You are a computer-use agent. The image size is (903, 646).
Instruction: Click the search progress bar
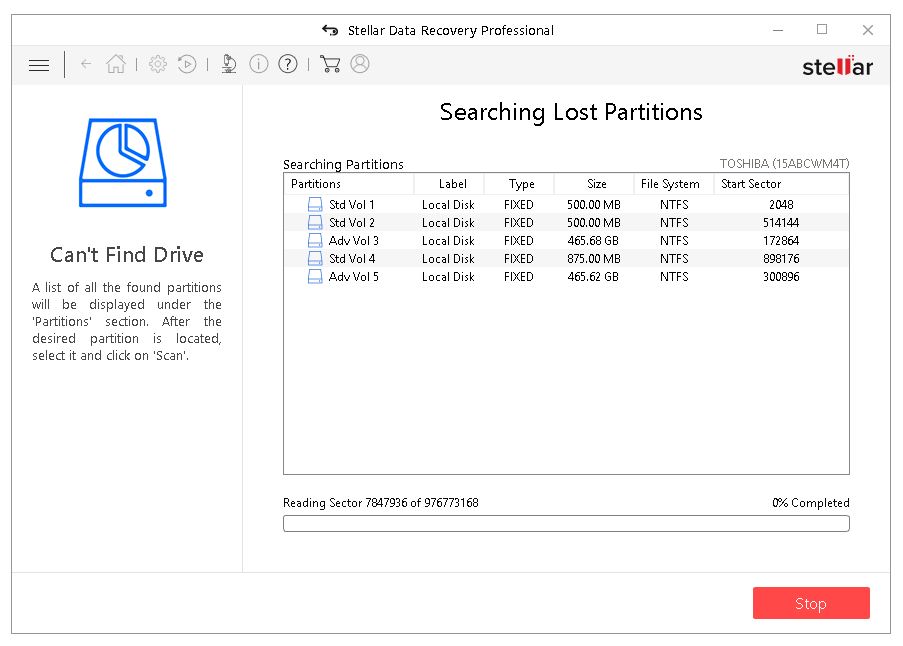click(566, 523)
